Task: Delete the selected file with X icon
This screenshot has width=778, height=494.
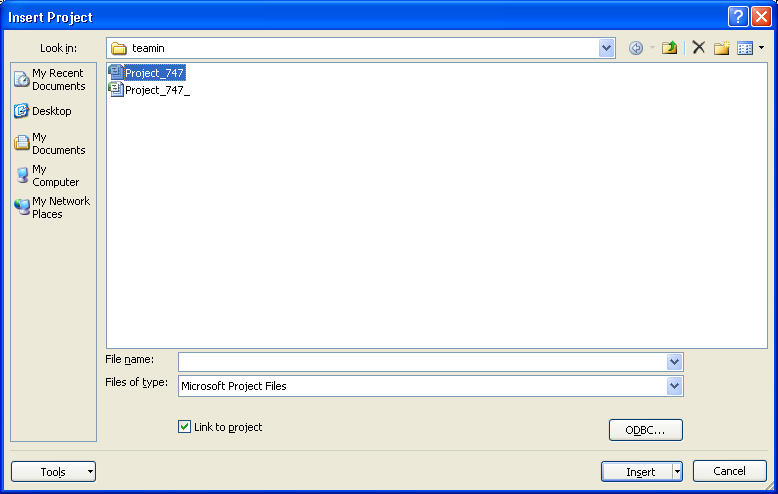Action: 699,48
